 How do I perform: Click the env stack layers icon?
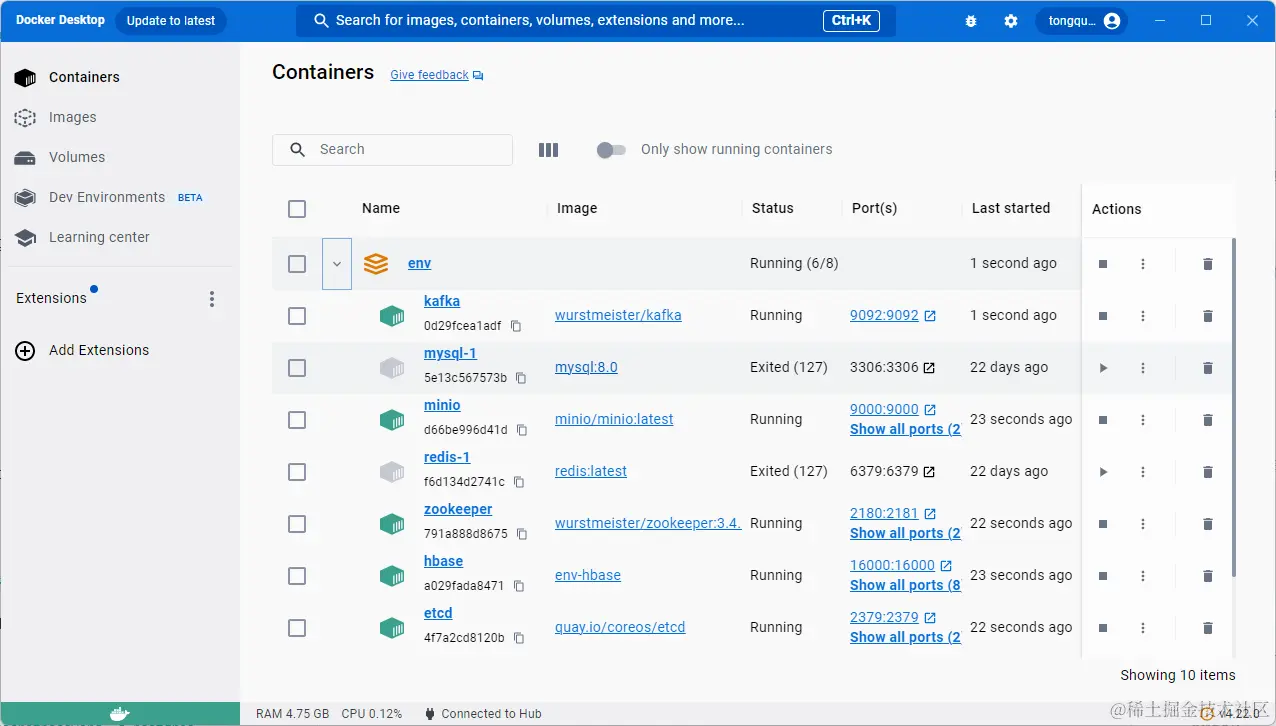(376, 264)
